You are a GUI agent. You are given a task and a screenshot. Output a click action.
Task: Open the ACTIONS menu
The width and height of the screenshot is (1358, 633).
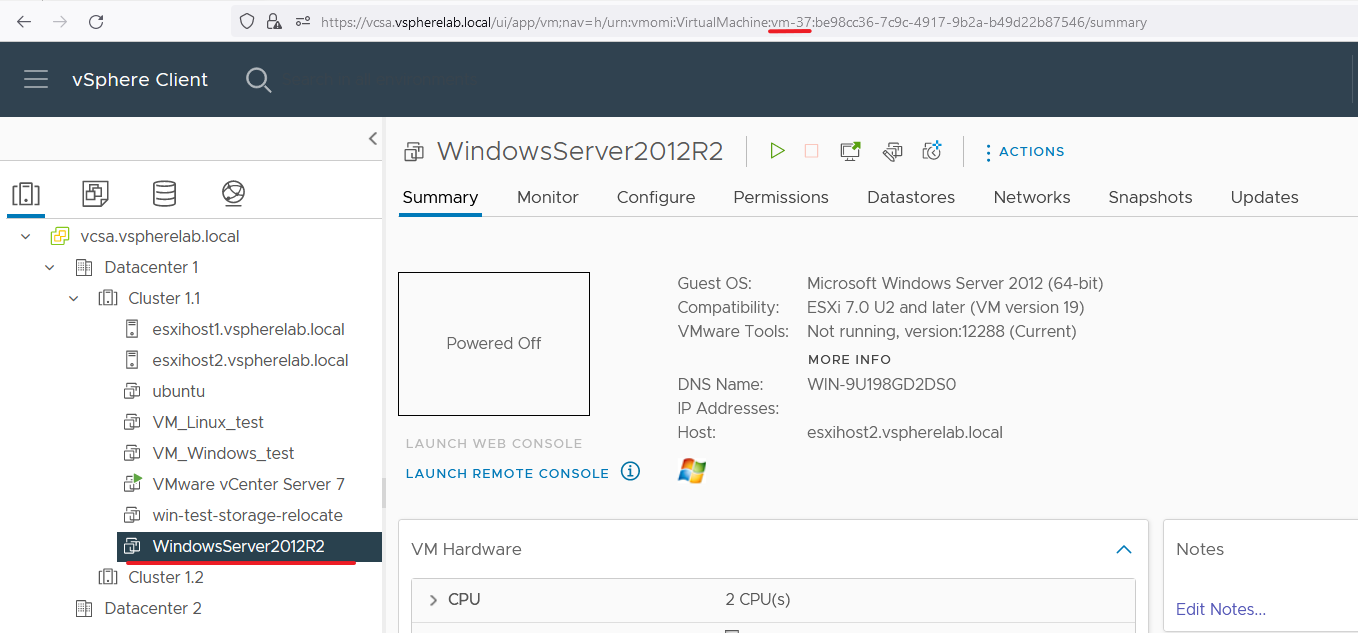click(1025, 151)
